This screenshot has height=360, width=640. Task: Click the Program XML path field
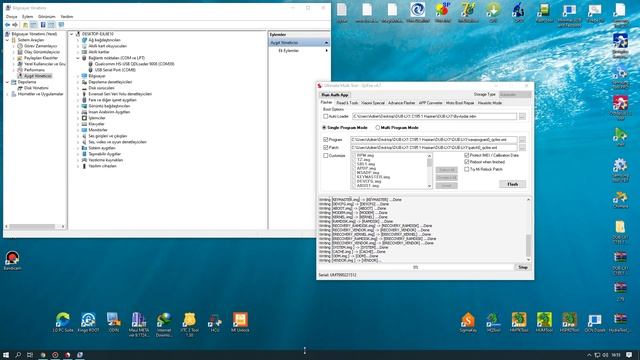[434, 140]
